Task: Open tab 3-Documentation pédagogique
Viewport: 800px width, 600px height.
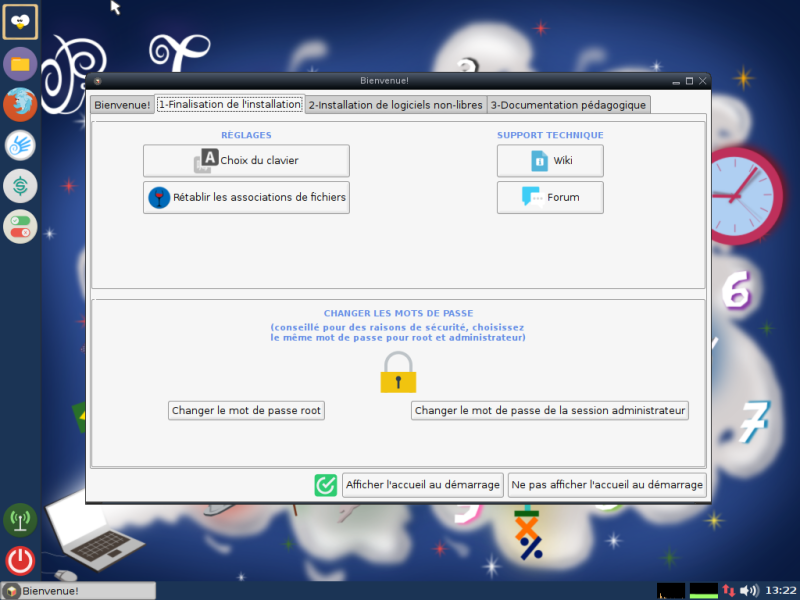Action: pos(568,105)
